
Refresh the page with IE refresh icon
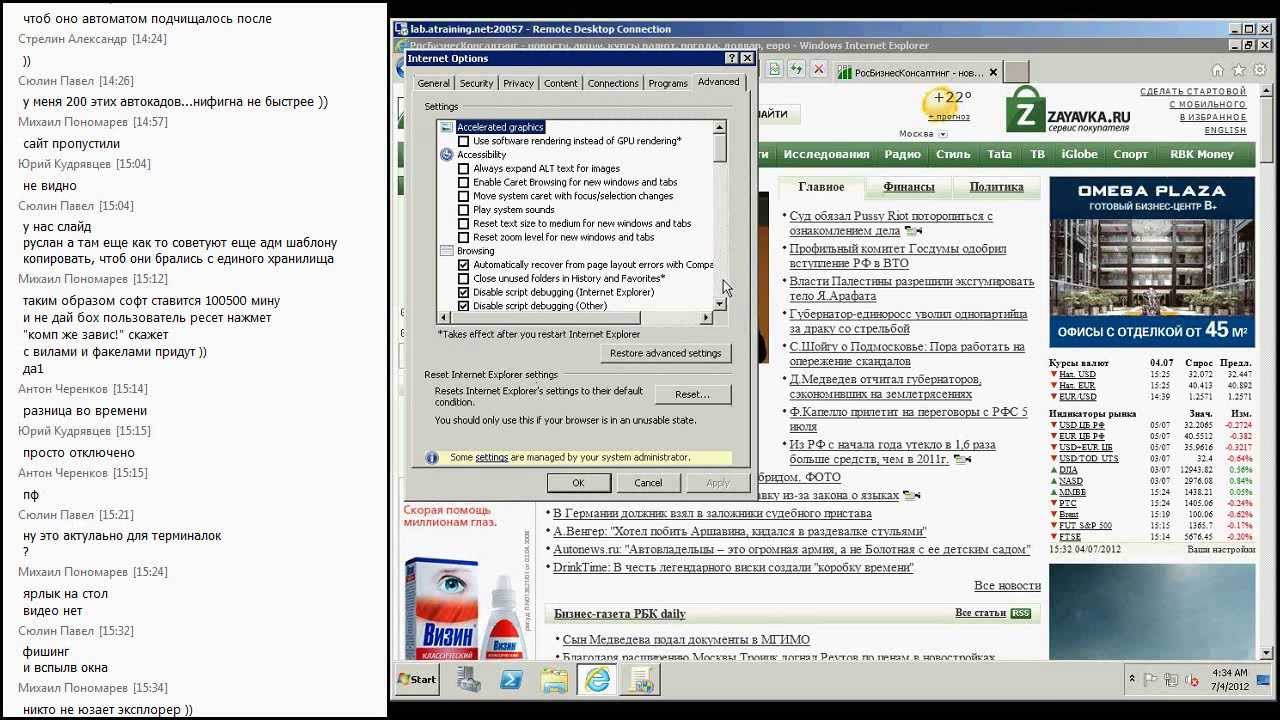796,69
